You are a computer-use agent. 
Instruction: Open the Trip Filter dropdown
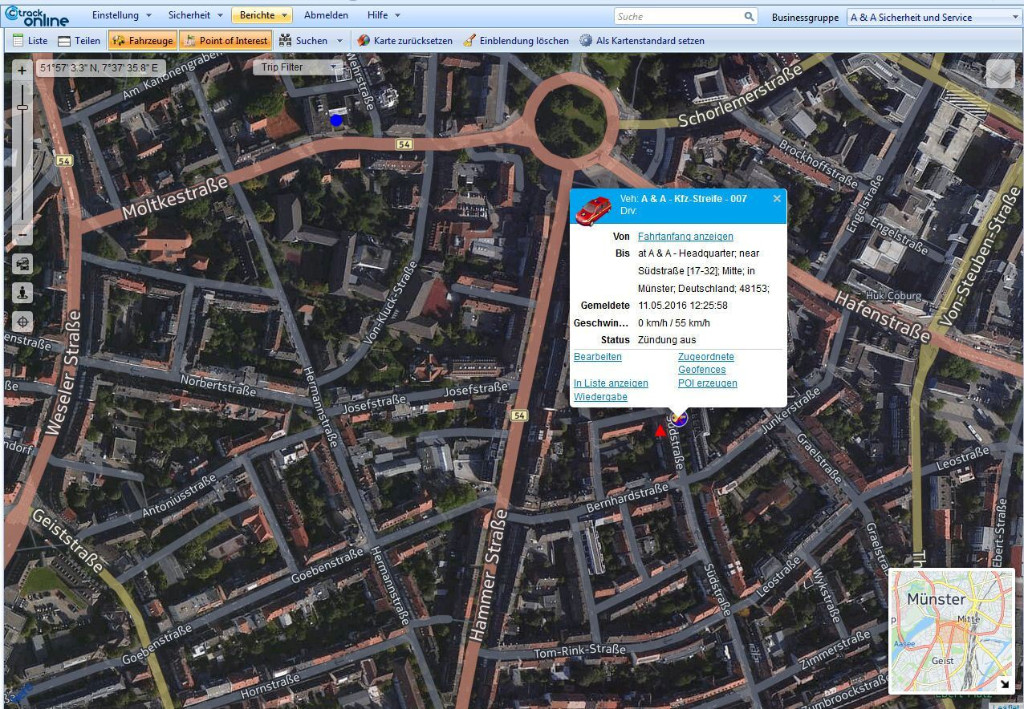tap(298, 67)
